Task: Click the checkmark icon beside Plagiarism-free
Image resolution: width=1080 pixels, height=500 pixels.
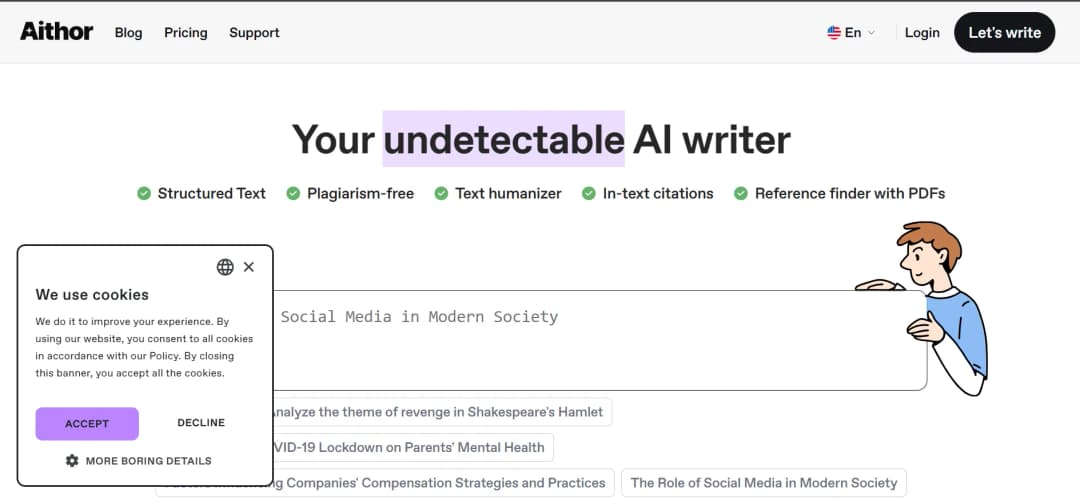Action: click(x=293, y=193)
